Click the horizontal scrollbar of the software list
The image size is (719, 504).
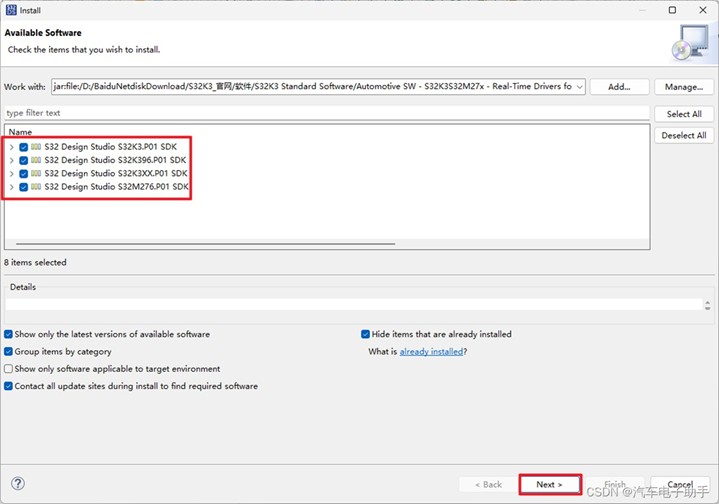pos(205,244)
